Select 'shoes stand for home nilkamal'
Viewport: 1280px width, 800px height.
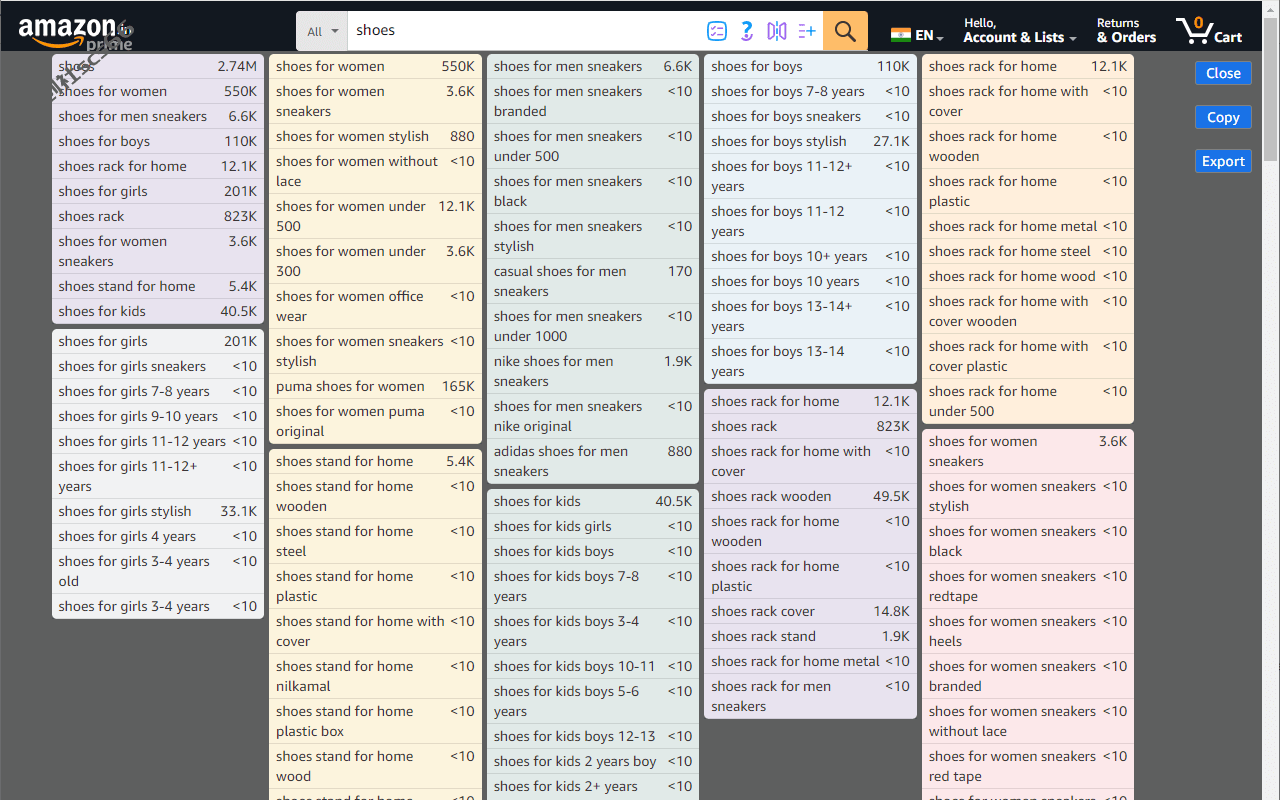tap(375, 676)
